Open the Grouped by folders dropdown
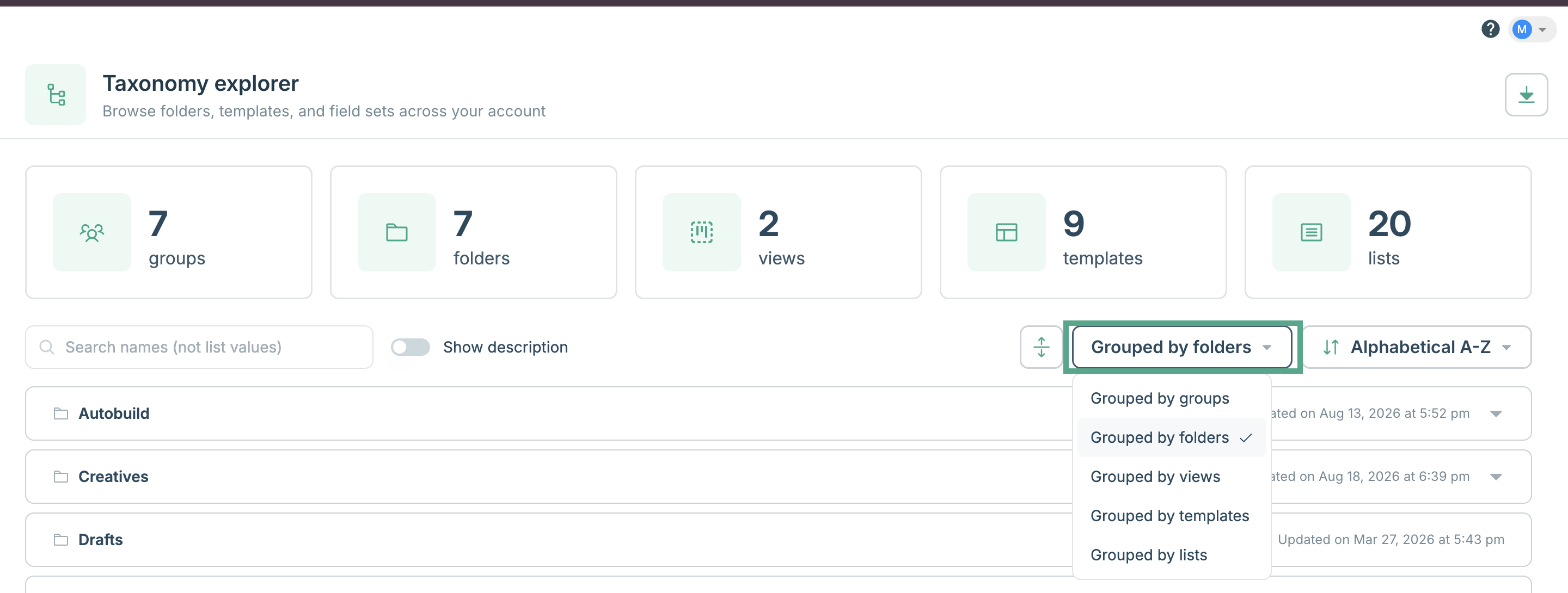 pyautogui.click(x=1181, y=347)
